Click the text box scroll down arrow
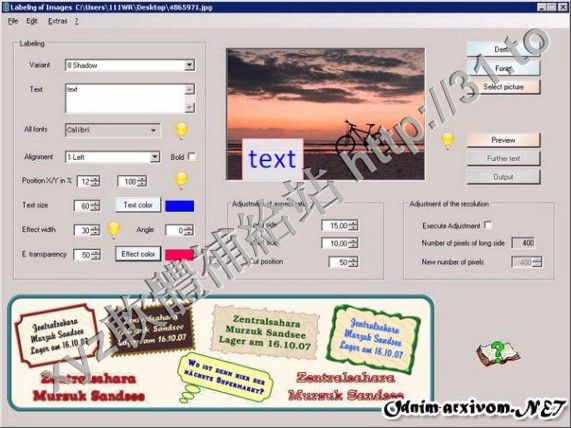The image size is (571, 428). click(x=189, y=107)
